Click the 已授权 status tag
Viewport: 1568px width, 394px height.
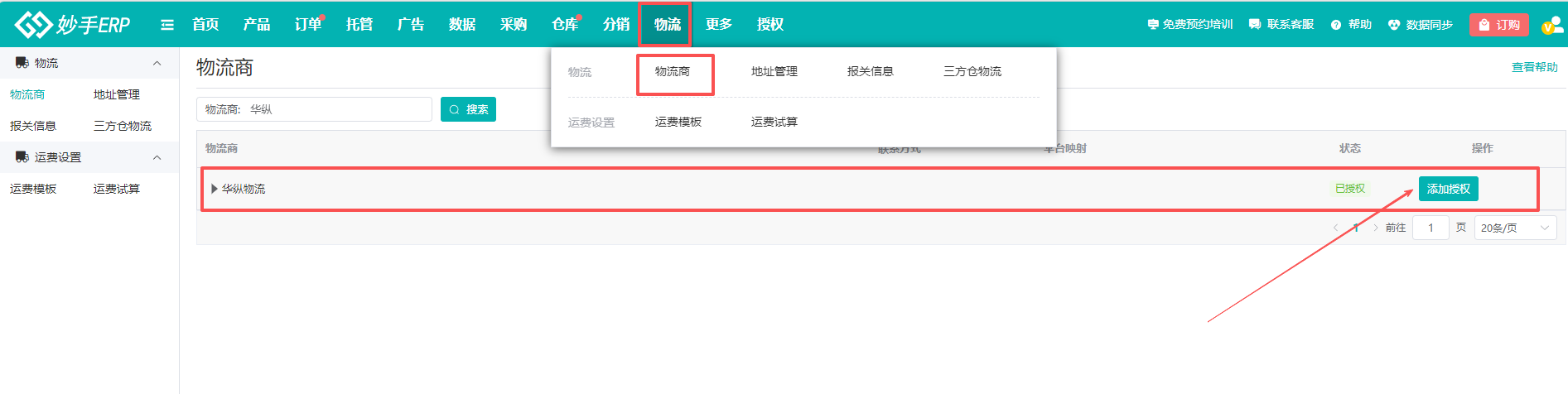coord(1350,189)
